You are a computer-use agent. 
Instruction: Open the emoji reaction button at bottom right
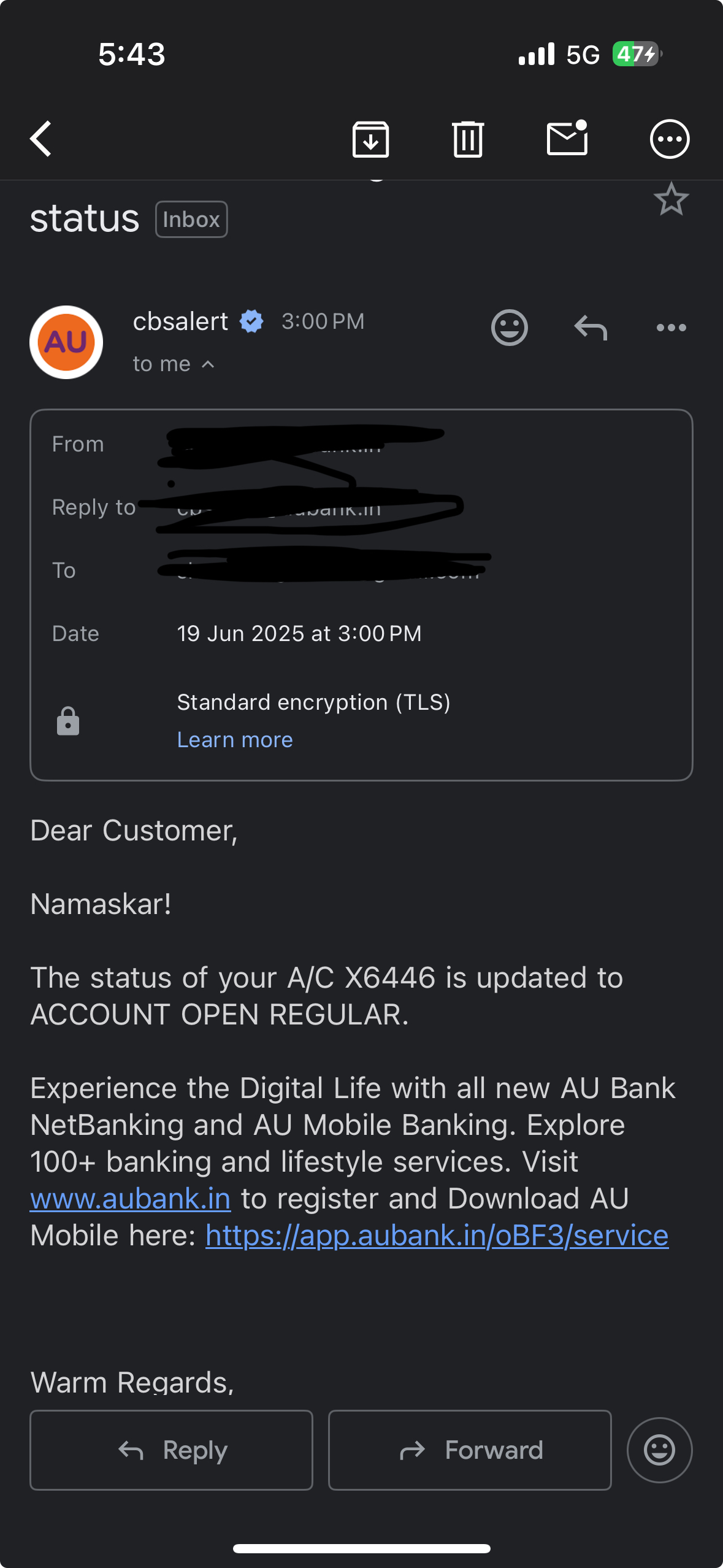point(659,1450)
